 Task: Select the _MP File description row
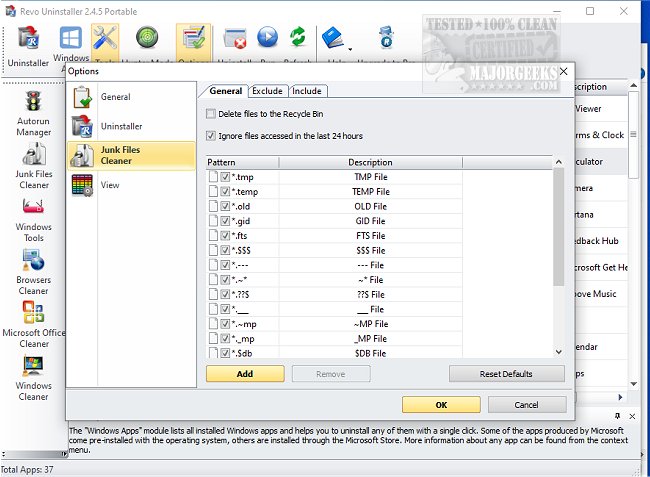[371, 339]
